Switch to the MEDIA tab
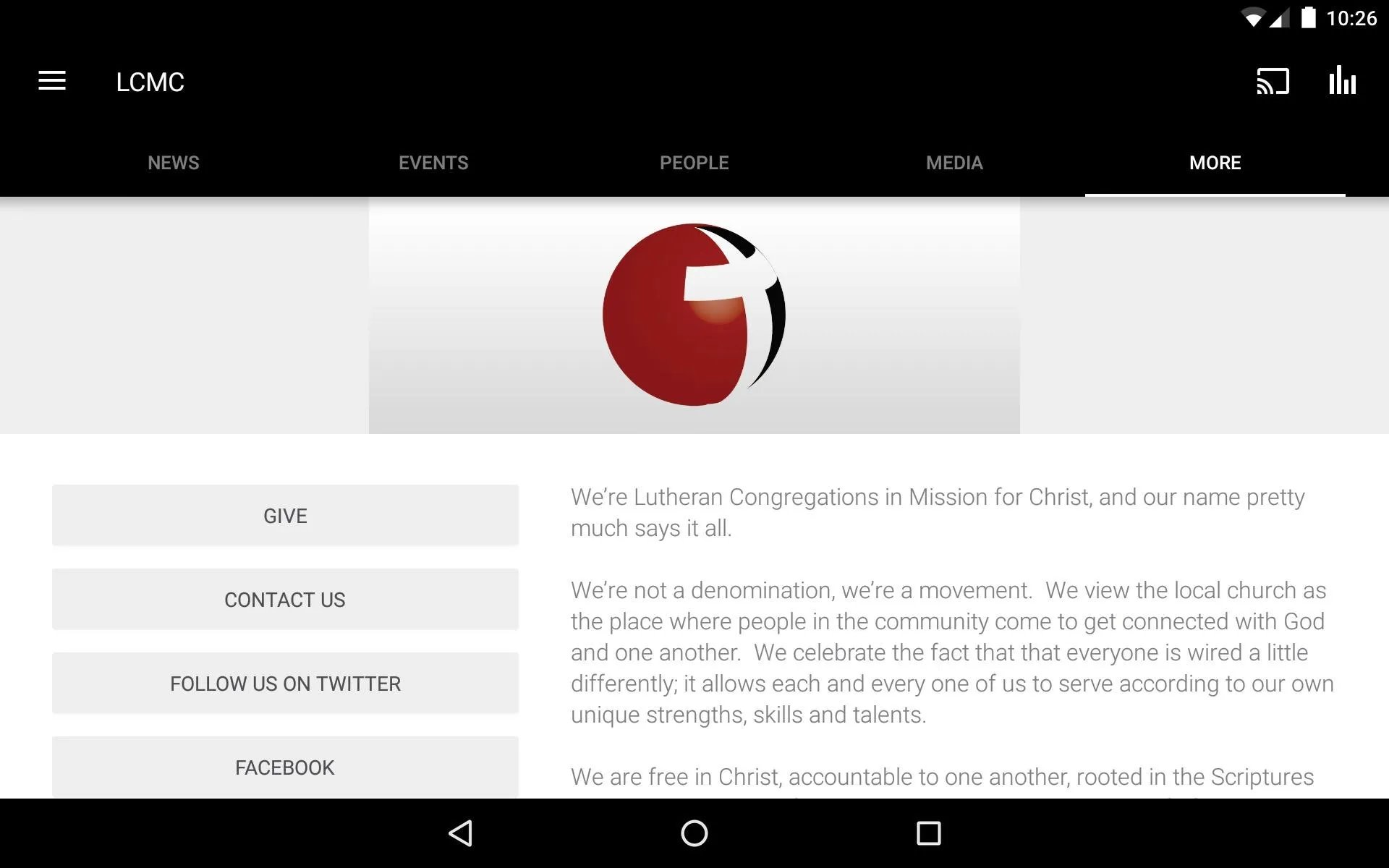The width and height of the screenshot is (1389, 868). 955,163
